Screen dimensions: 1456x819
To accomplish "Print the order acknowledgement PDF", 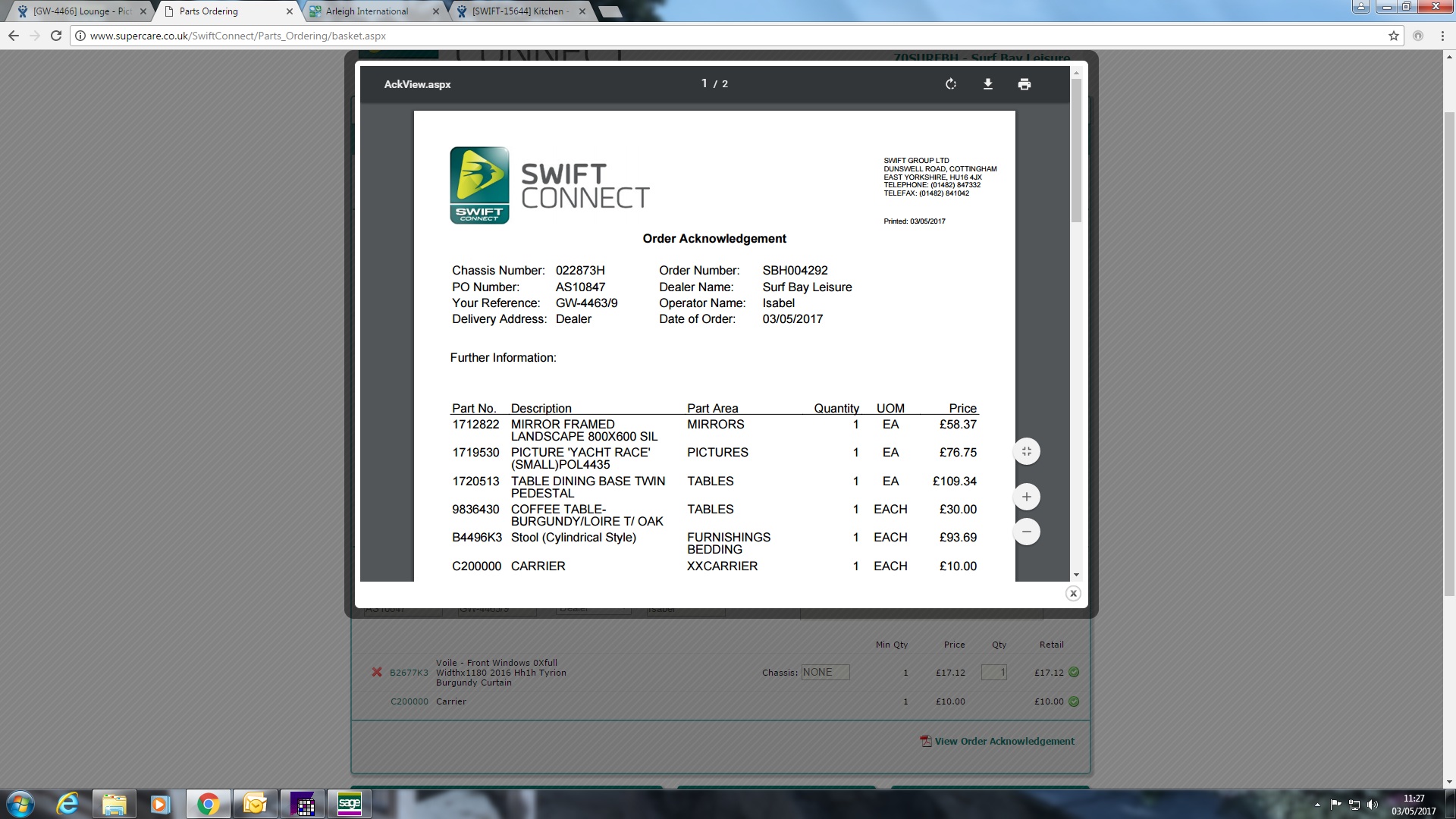I will point(1024,84).
